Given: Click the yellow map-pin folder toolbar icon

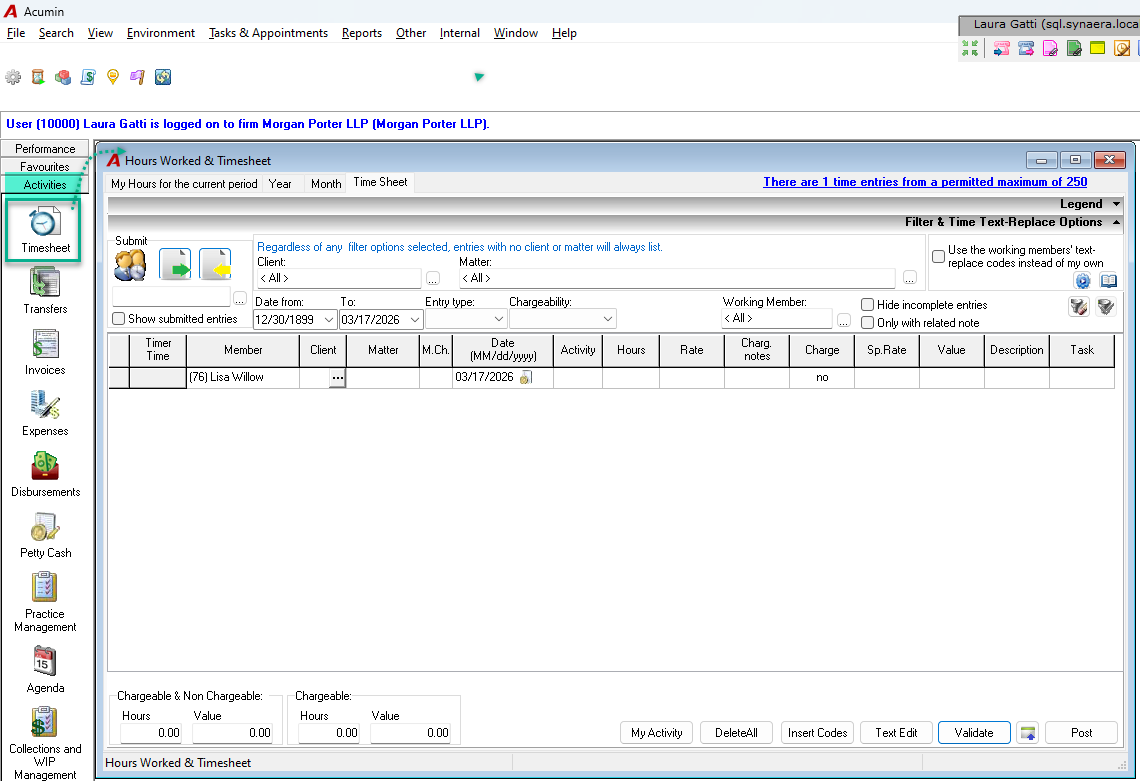Looking at the screenshot, I should (x=113, y=77).
